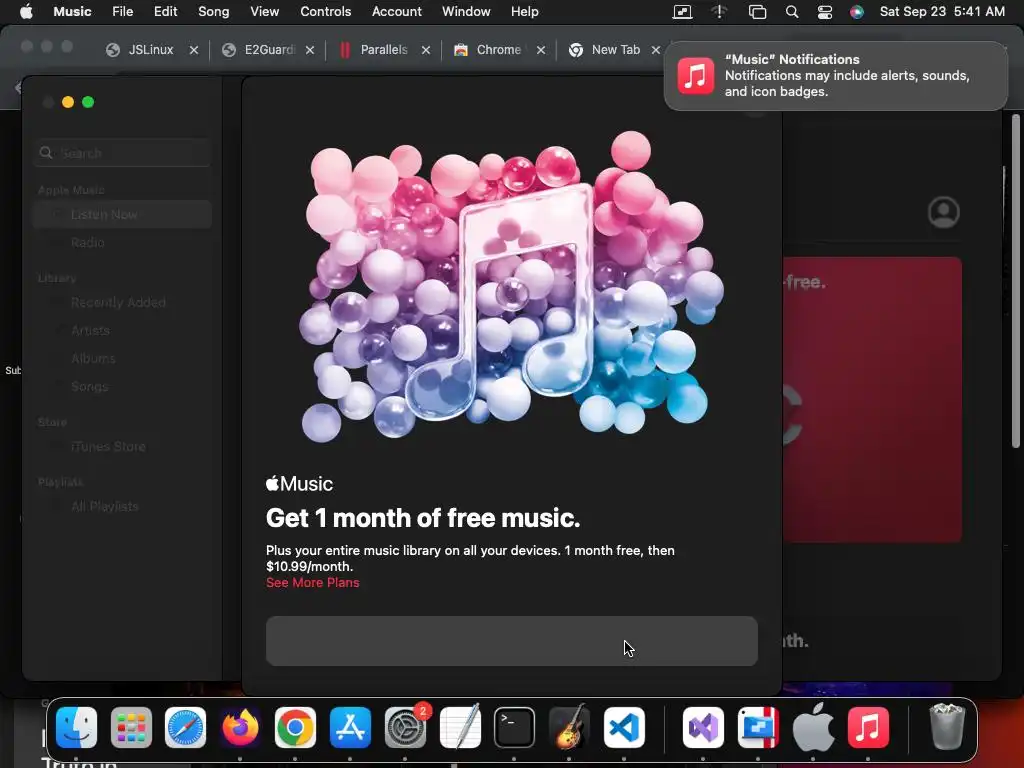Open the App Store dock icon
The width and height of the screenshot is (1024, 768).
[x=350, y=727]
